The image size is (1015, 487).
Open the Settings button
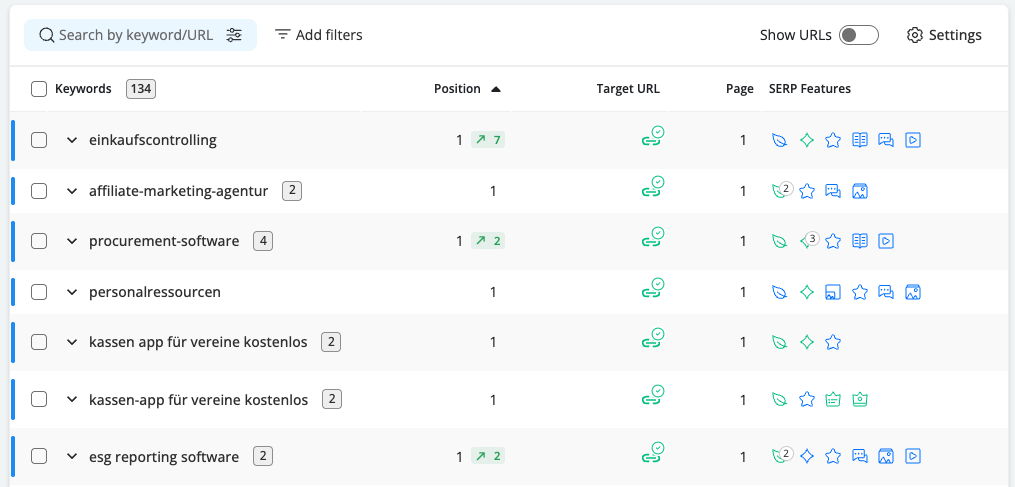(x=944, y=35)
